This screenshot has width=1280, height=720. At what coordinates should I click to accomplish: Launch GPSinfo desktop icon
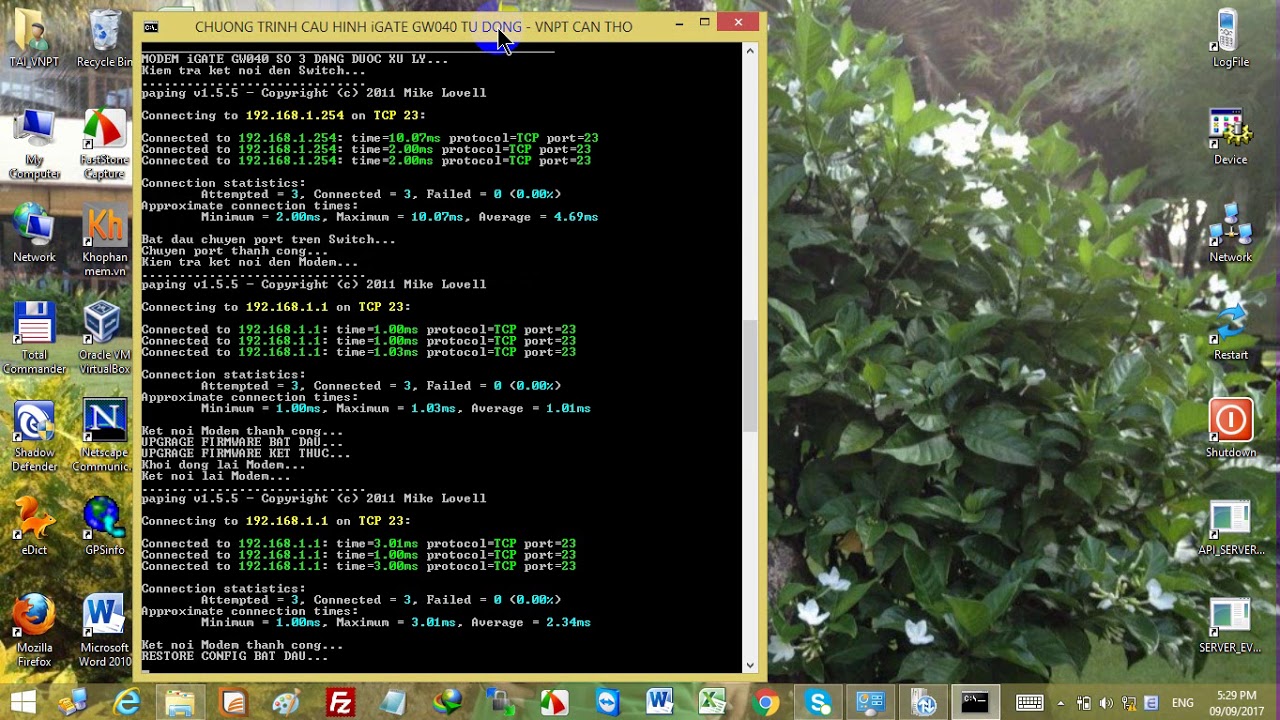(x=104, y=527)
